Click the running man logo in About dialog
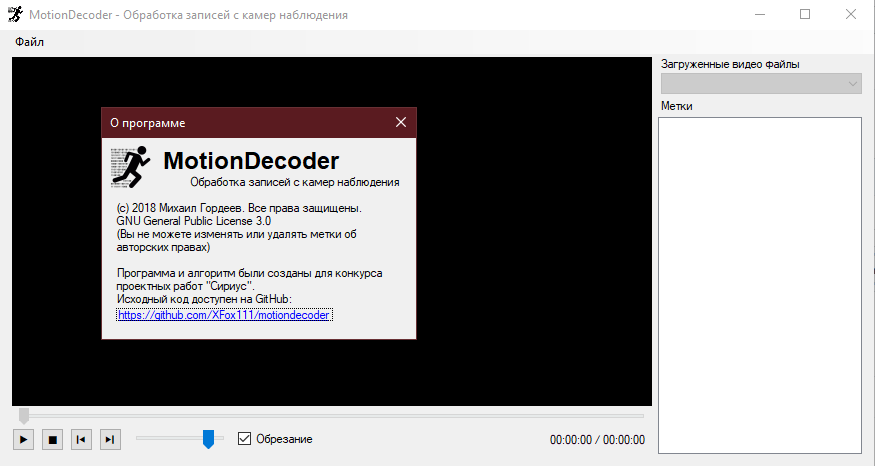Screen dimensions: 875x466 pyautogui.click(x=129, y=167)
